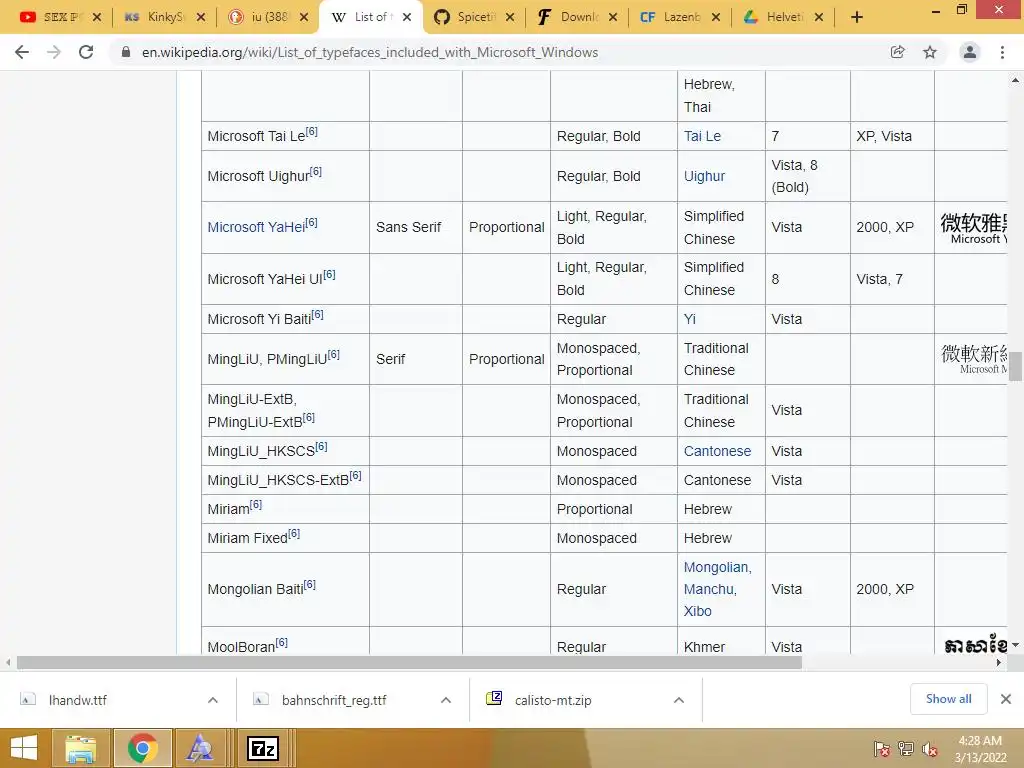
Task: Close the YouTube tab
Action: tap(97, 17)
